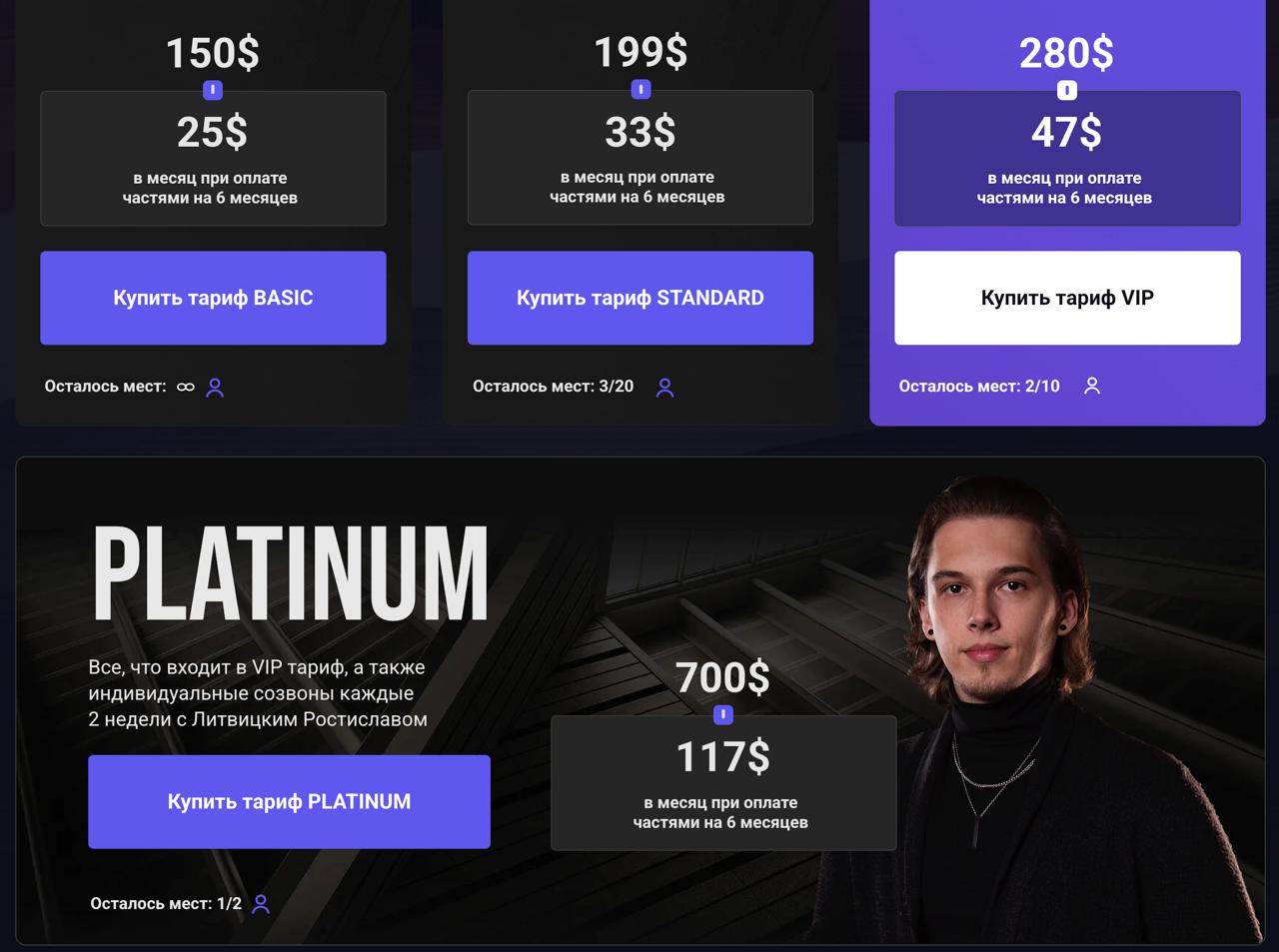Click the infinity symbol in the BASIC card
This screenshot has height=952, width=1279.
click(x=186, y=387)
